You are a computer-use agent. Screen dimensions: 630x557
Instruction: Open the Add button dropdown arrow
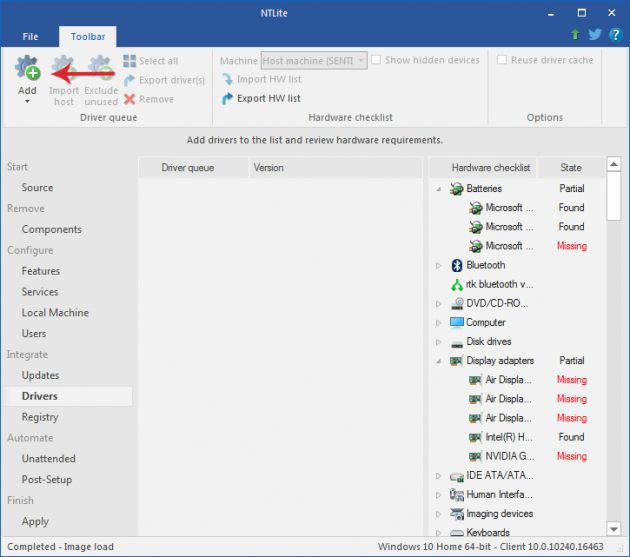click(27, 102)
